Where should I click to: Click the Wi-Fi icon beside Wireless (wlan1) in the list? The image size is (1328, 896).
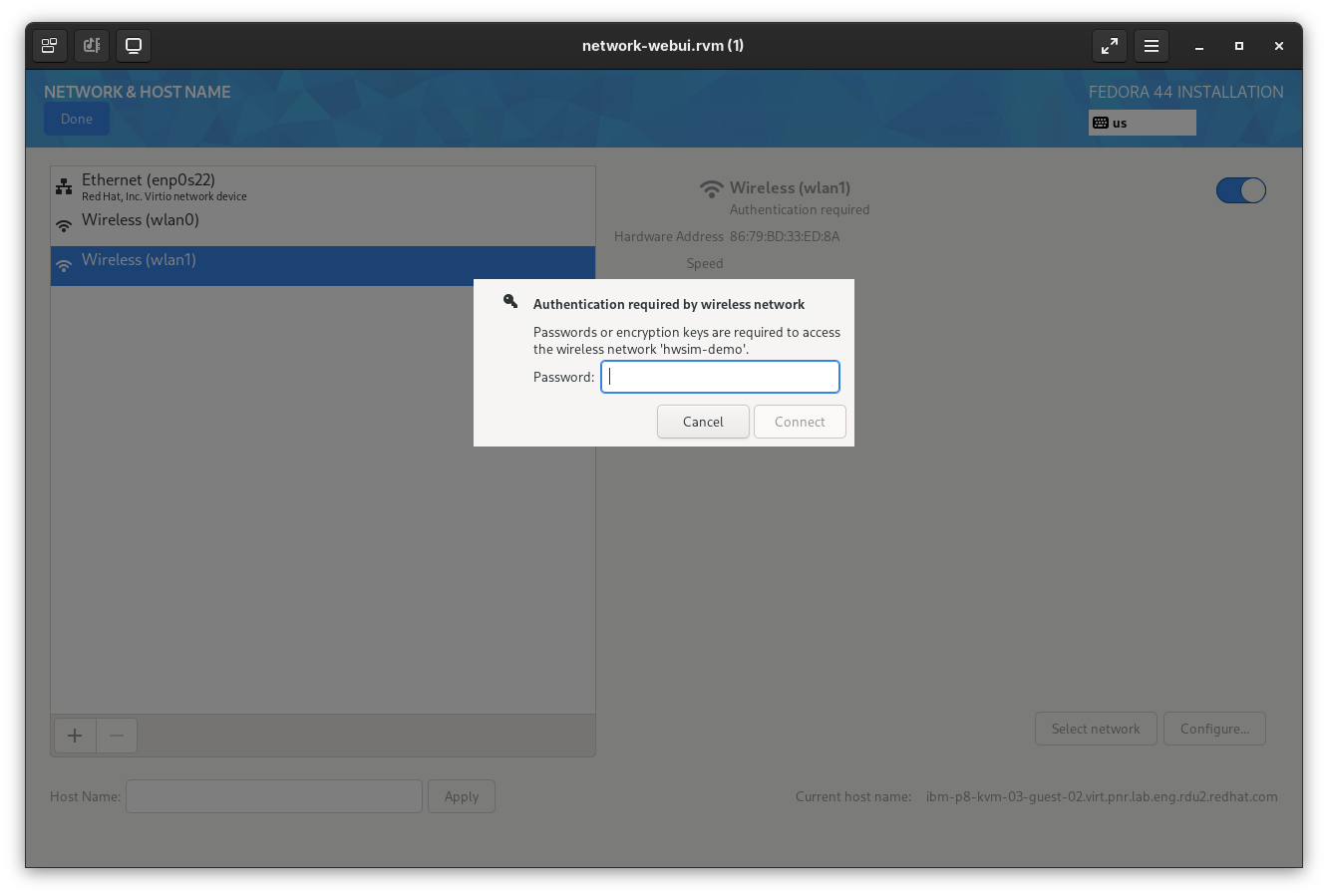(64, 266)
